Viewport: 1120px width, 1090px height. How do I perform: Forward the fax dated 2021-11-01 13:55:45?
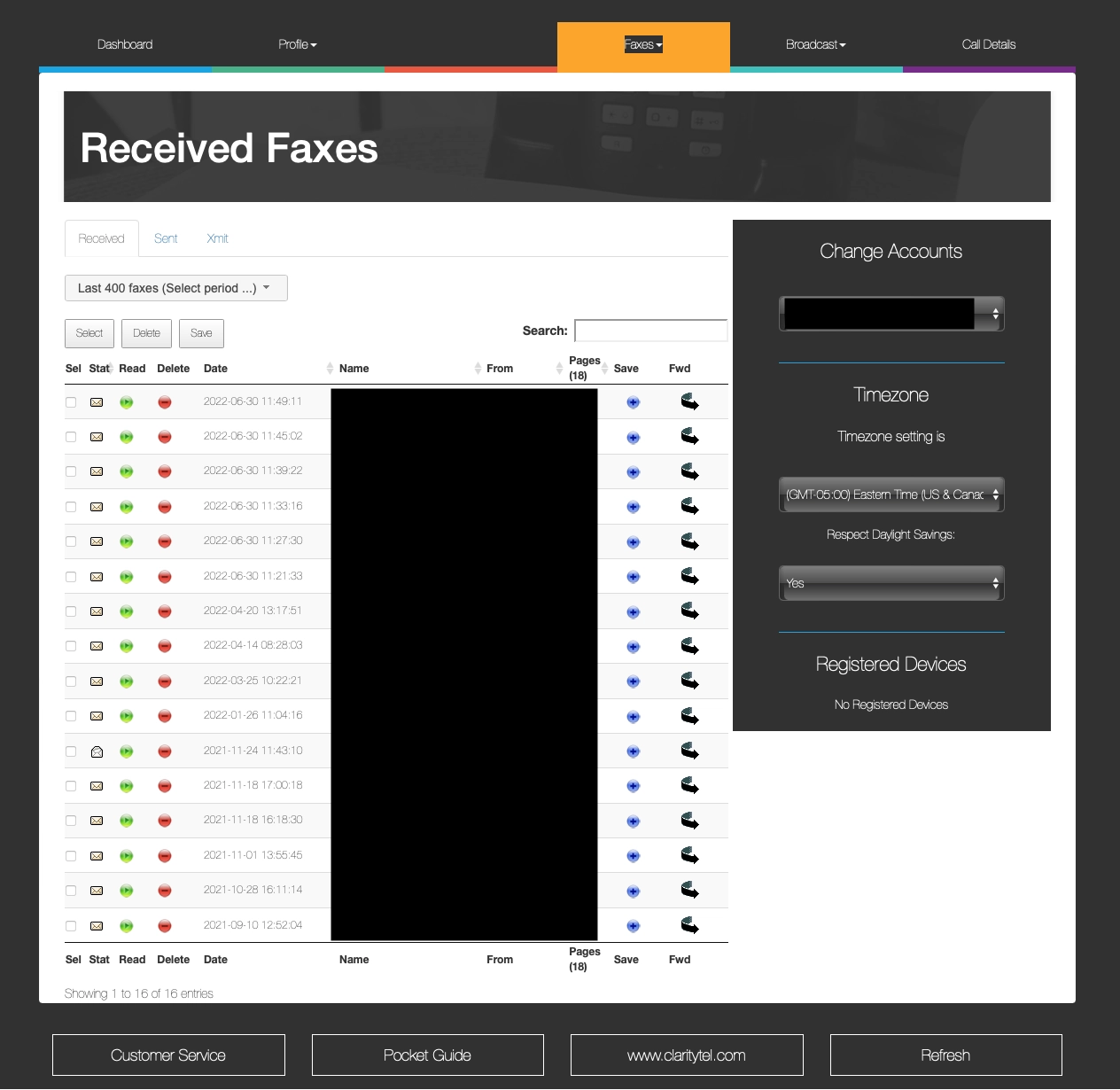click(x=689, y=855)
